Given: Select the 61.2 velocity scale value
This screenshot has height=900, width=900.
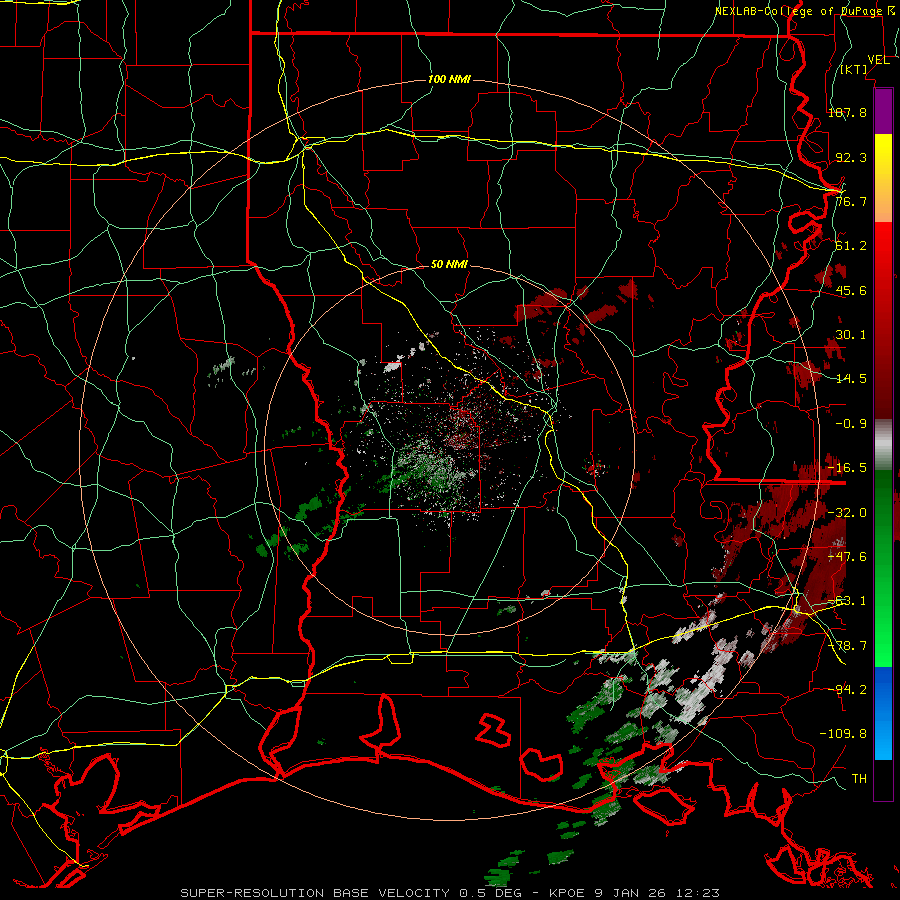Looking at the screenshot, I should coord(851,246).
